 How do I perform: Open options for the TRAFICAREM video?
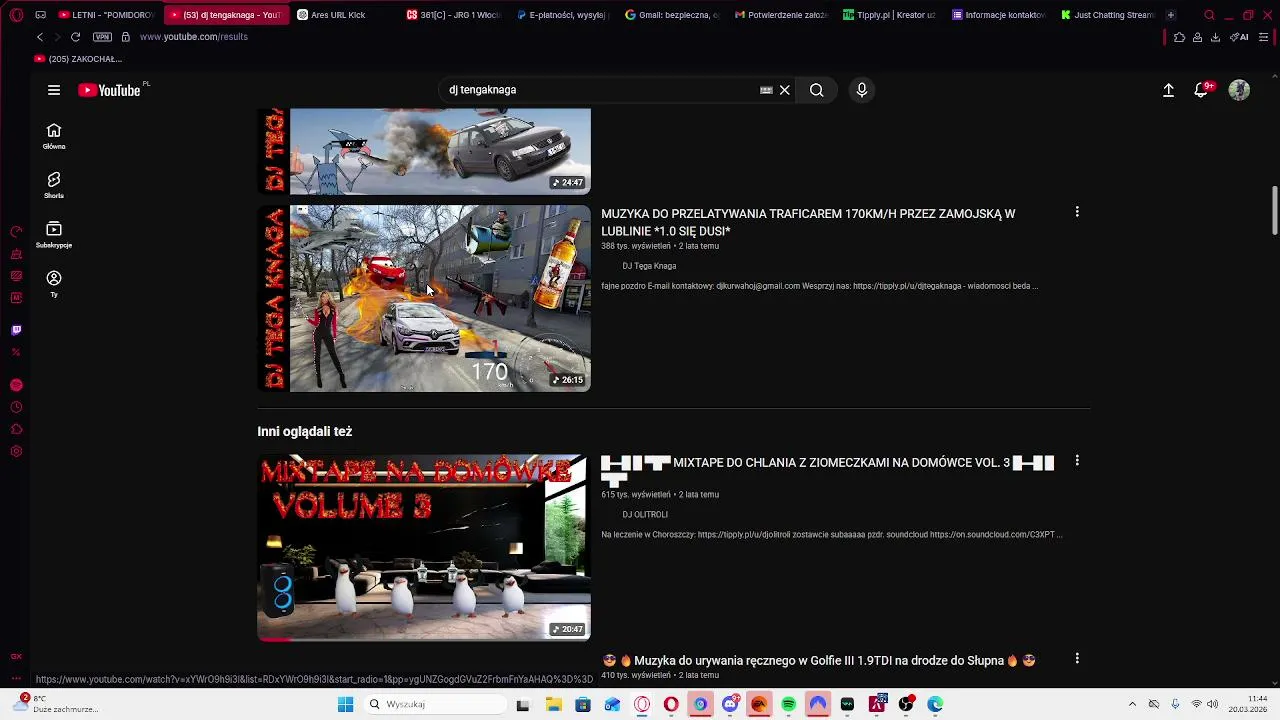(x=1077, y=212)
